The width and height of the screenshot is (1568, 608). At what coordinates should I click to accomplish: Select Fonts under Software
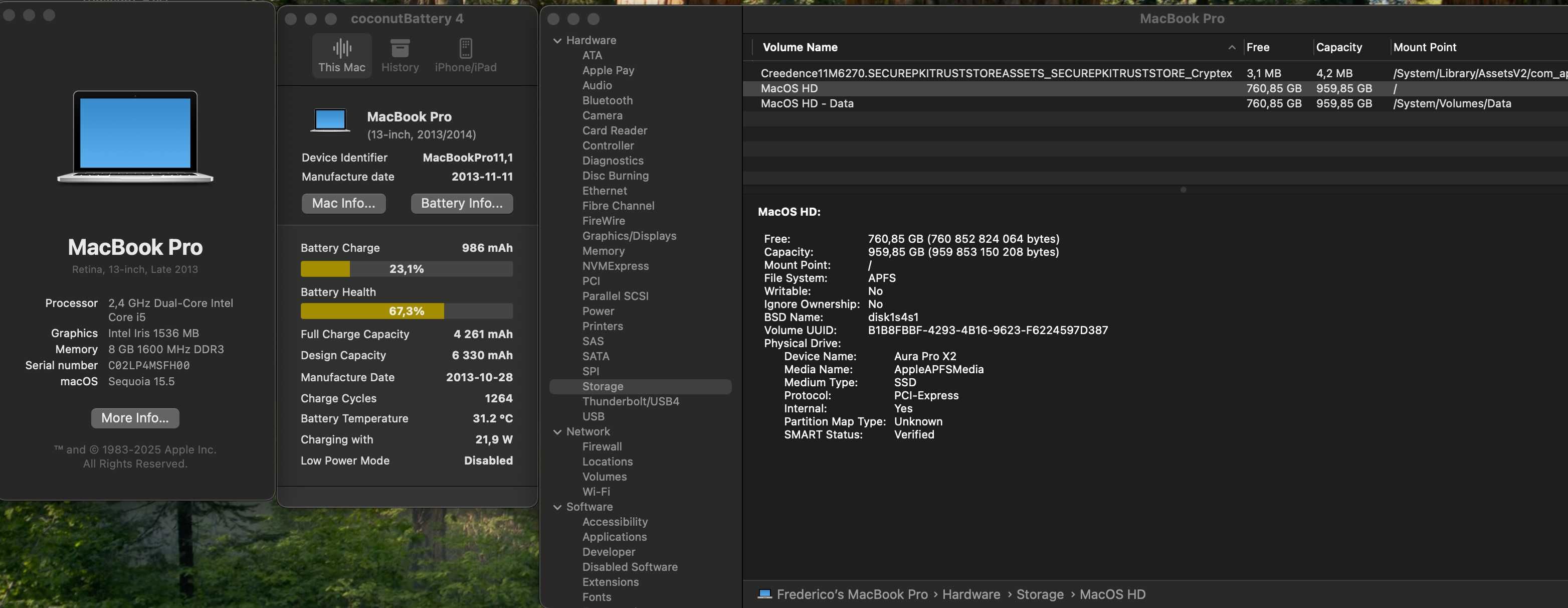point(596,597)
